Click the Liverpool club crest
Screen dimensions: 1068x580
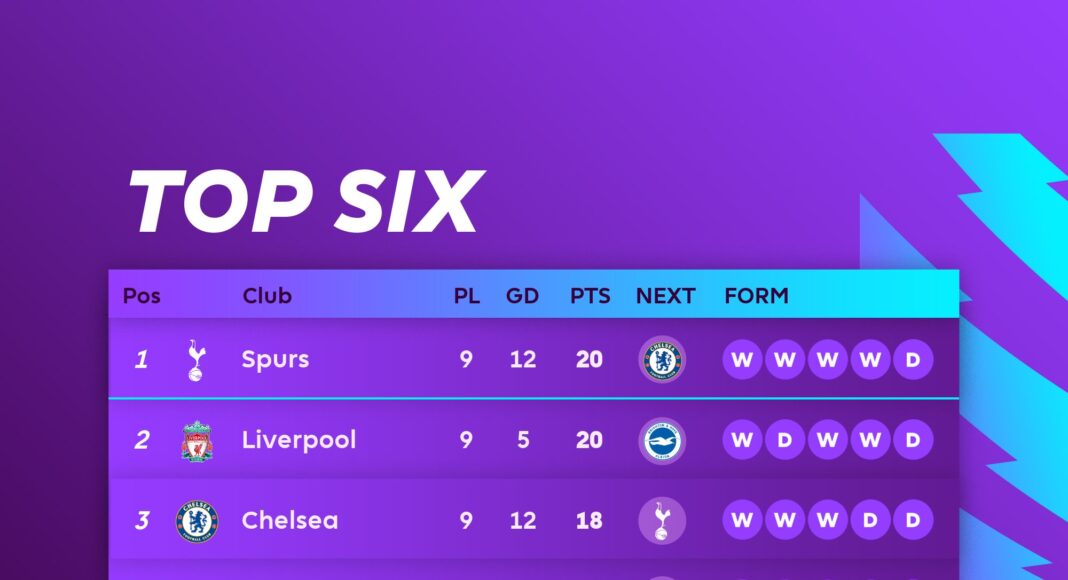click(197, 440)
